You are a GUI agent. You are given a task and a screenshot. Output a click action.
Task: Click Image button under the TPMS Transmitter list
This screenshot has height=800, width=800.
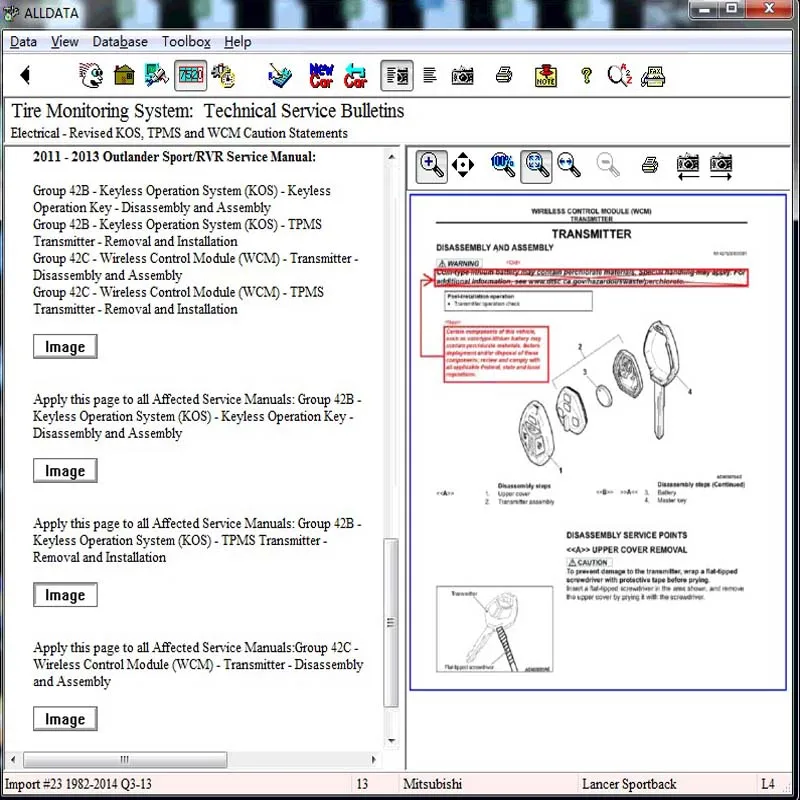click(65, 346)
